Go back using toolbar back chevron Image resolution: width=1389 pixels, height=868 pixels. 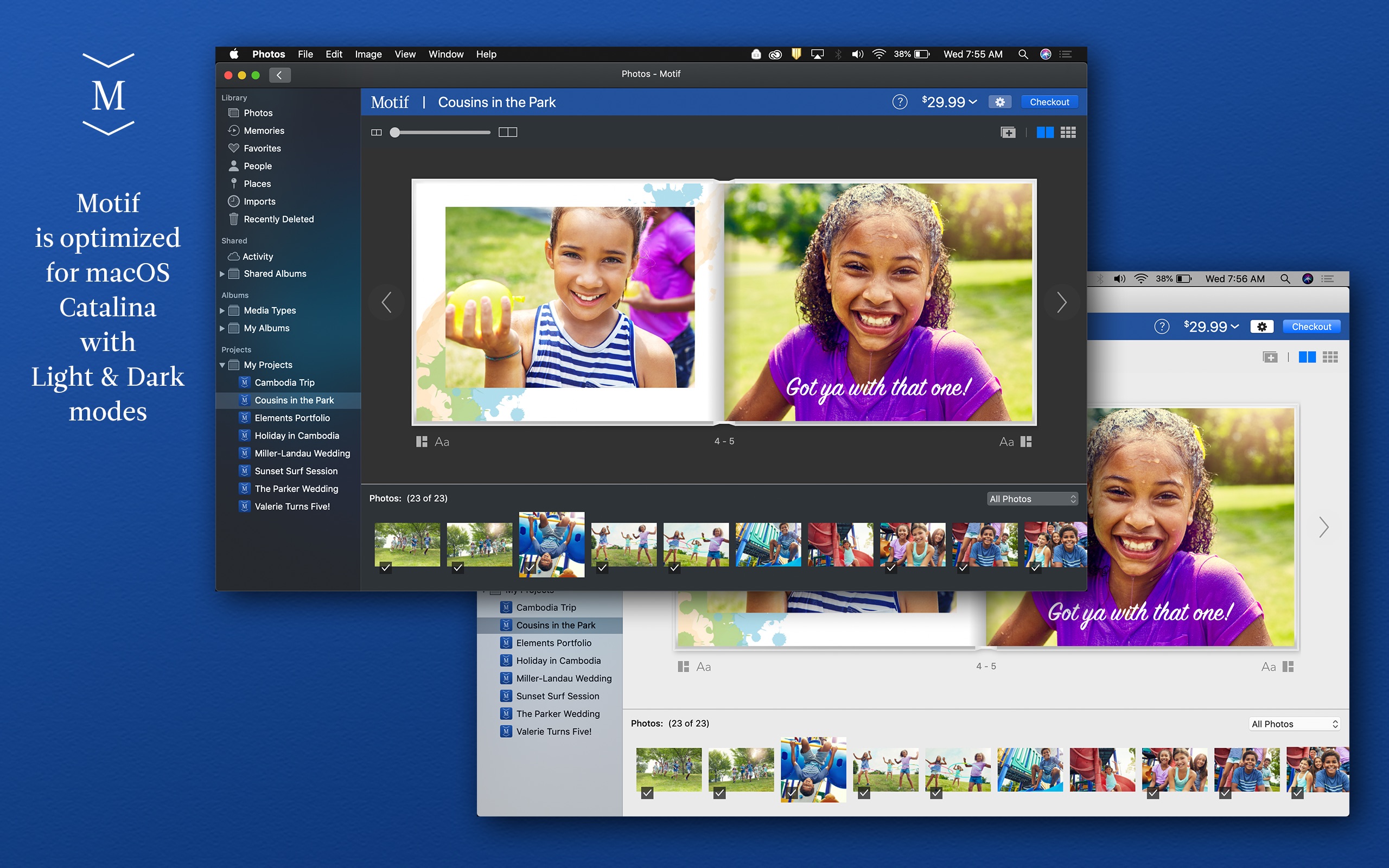point(279,75)
